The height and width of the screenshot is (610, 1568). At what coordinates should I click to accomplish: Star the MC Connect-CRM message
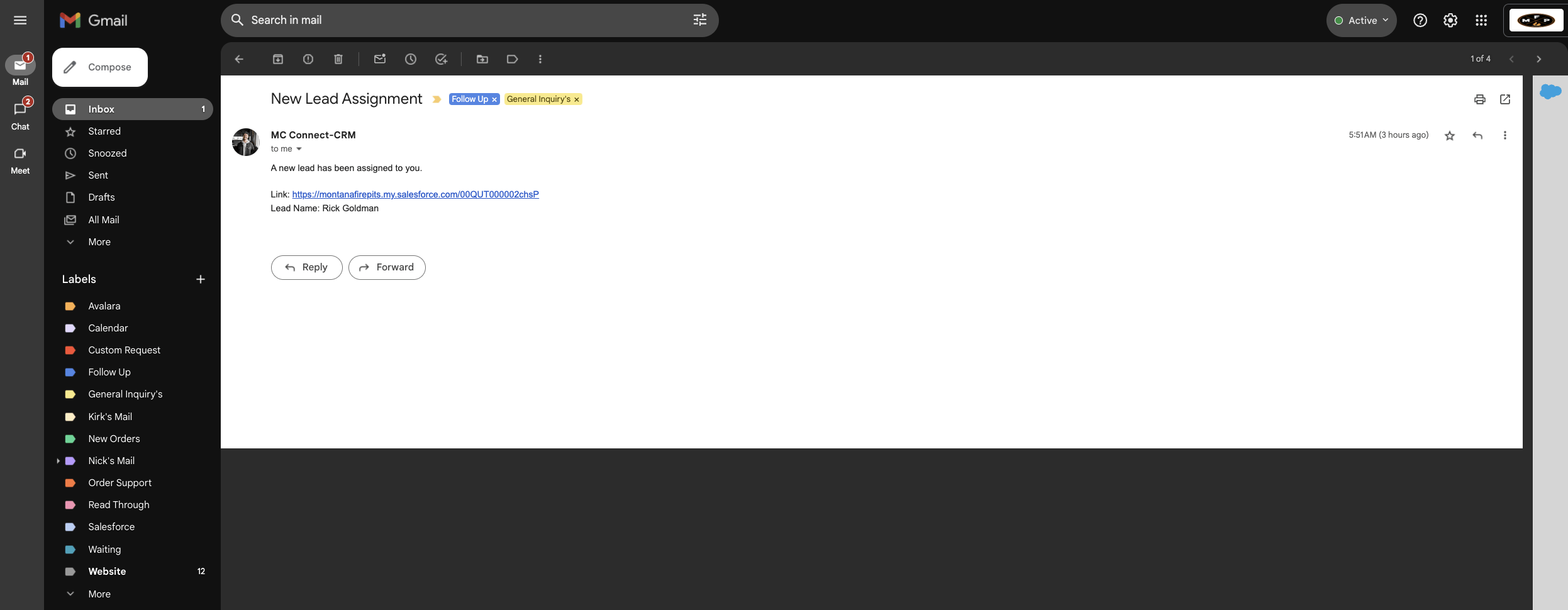pos(1450,136)
